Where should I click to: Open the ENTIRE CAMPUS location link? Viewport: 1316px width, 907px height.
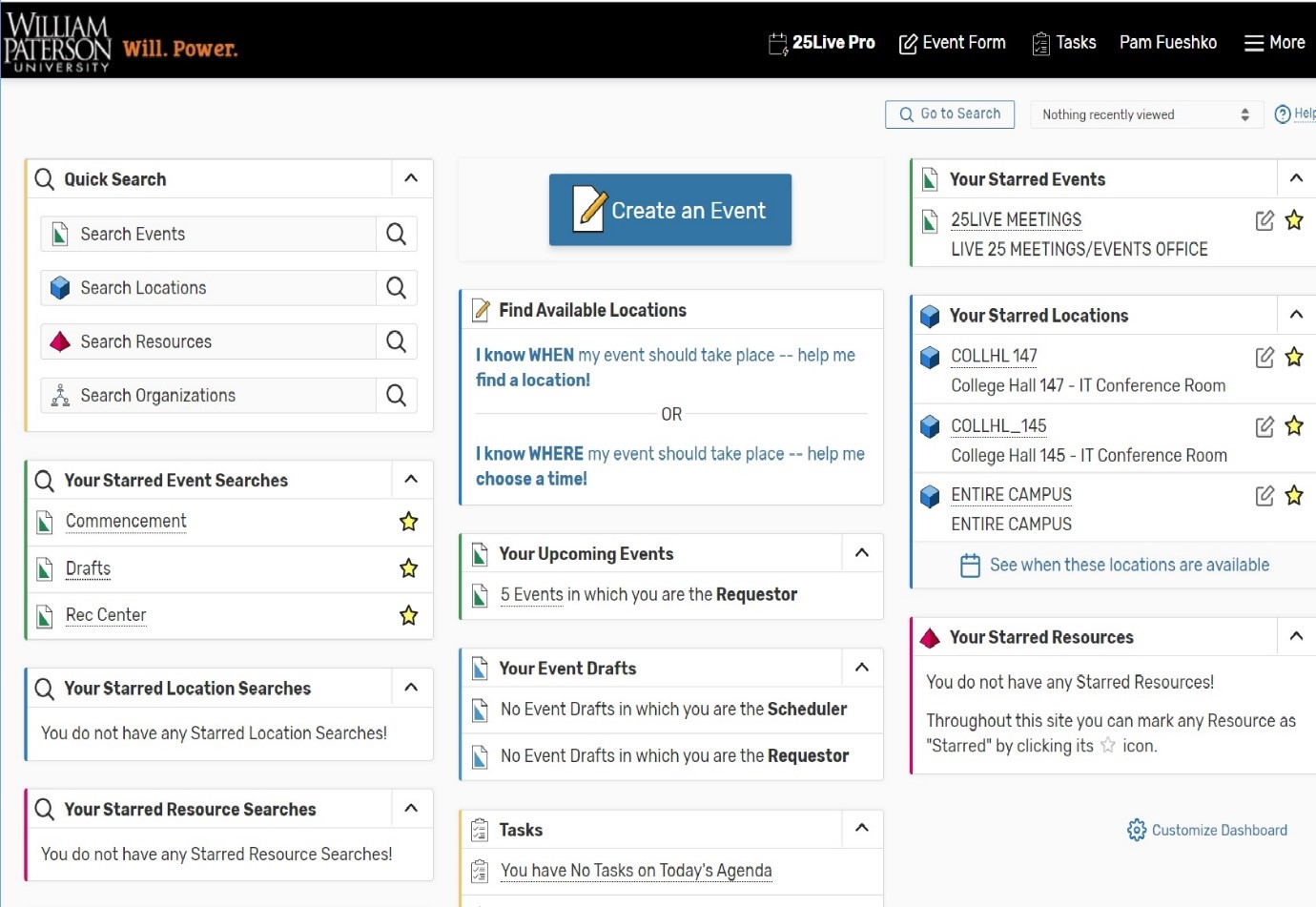pos(1011,495)
